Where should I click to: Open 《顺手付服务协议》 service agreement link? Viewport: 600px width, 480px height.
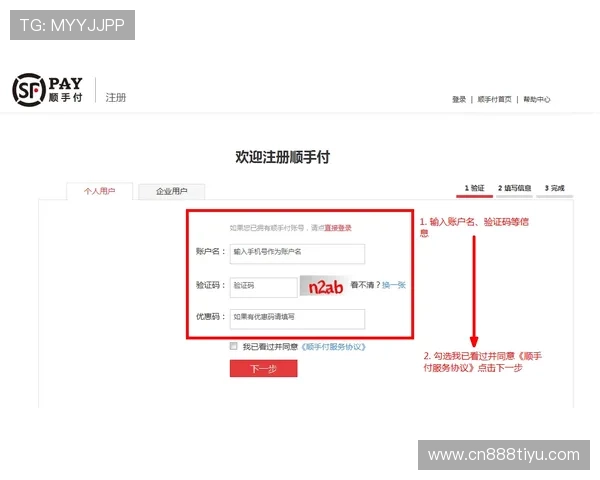coord(333,347)
